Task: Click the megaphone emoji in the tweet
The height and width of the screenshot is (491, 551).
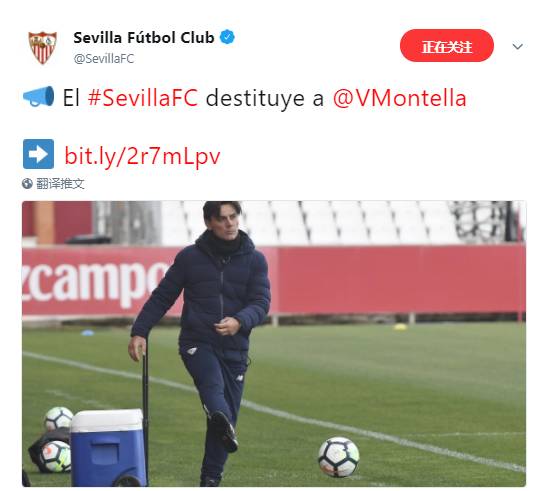Action: point(38,96)
